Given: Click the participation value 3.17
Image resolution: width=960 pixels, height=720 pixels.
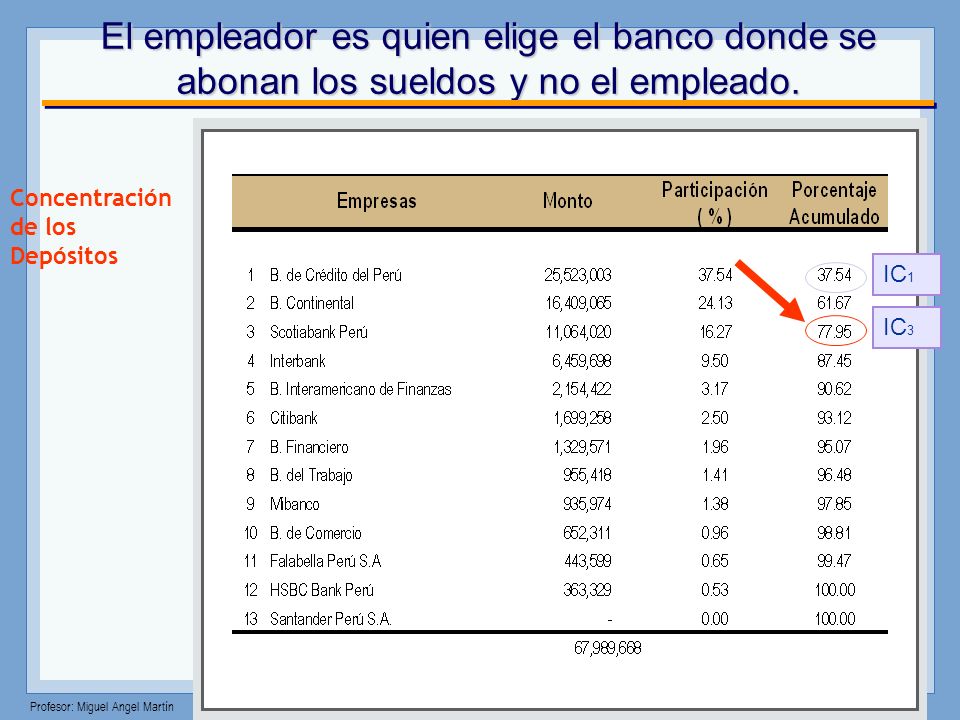Looking at the screenshot, I should coord(714,389).
